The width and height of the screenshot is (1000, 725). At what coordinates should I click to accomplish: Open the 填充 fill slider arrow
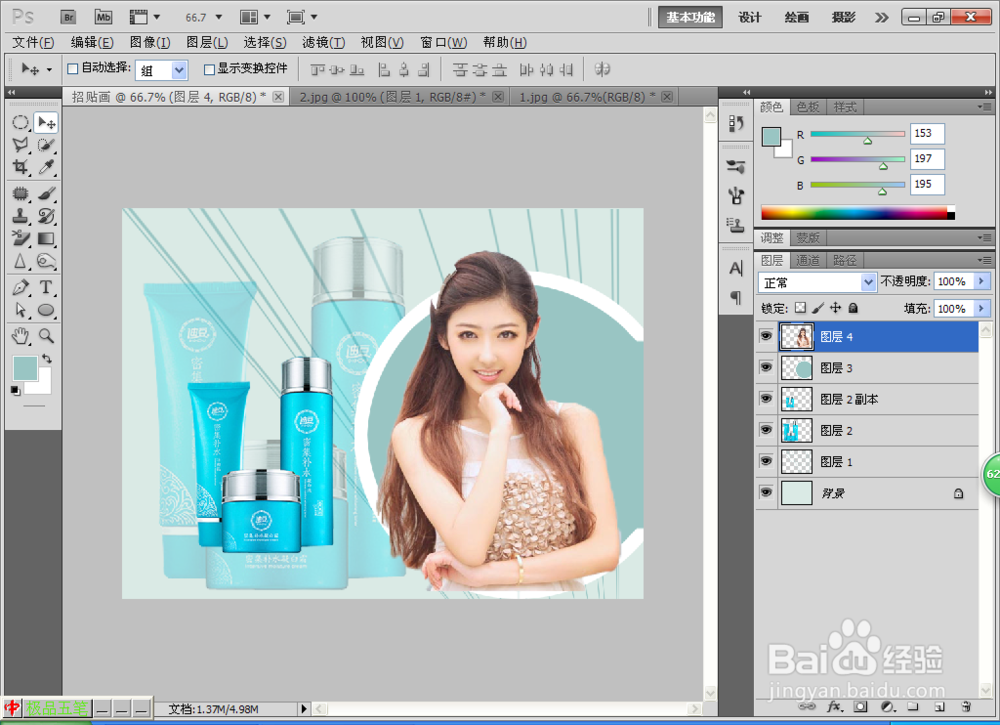tap(982, 309)
